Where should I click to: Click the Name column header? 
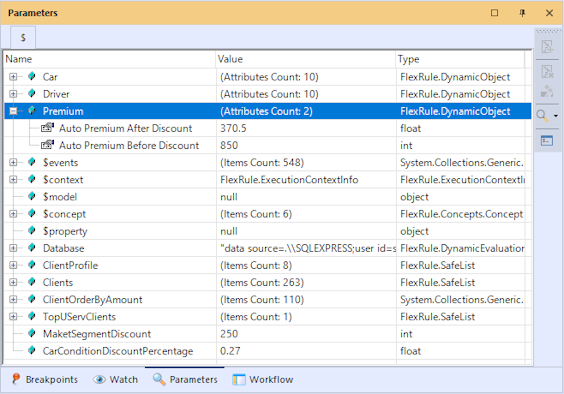(x=109, y=59)
